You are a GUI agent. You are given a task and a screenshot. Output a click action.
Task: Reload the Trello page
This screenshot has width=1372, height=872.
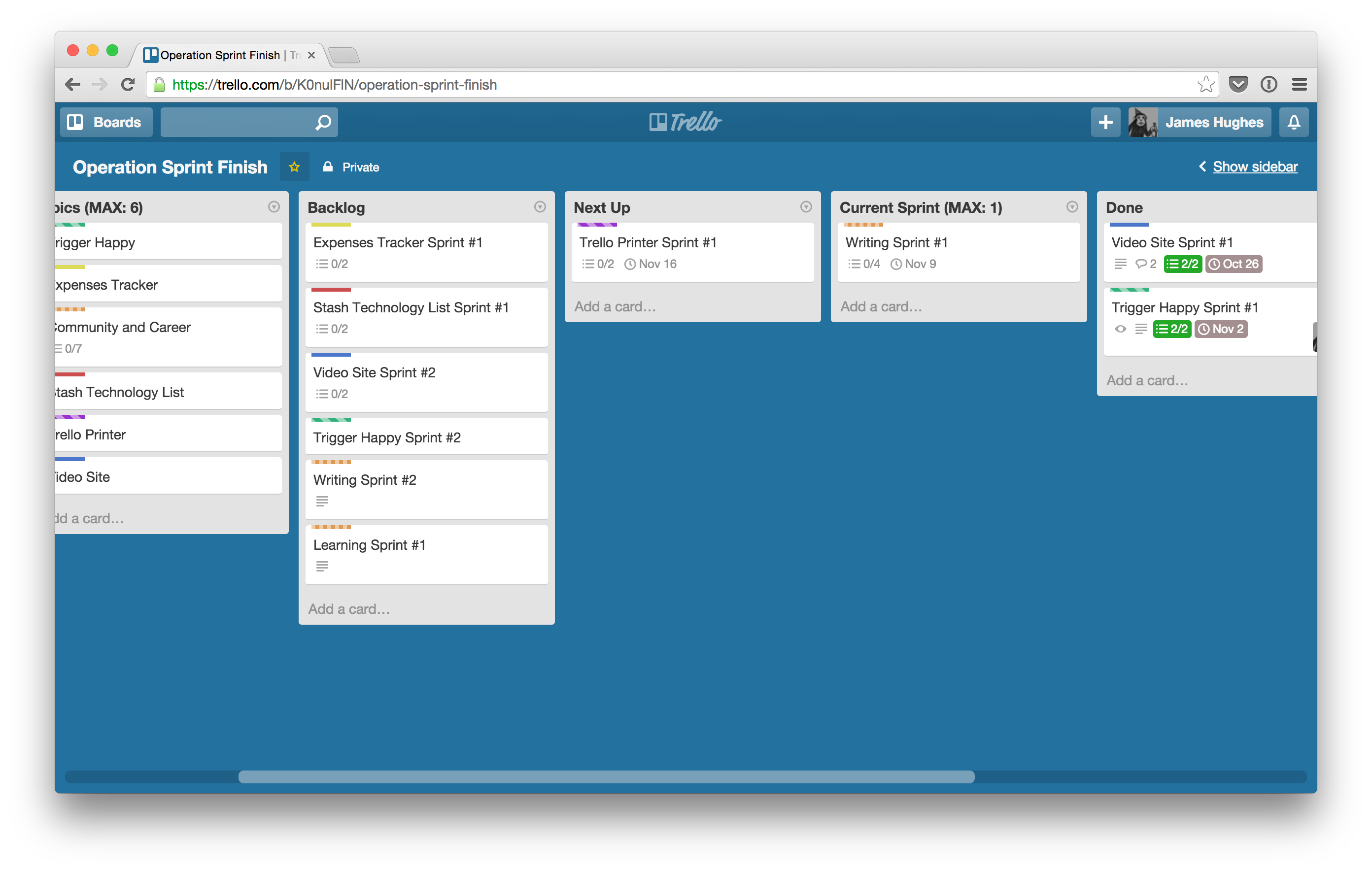tap(128, 84)
